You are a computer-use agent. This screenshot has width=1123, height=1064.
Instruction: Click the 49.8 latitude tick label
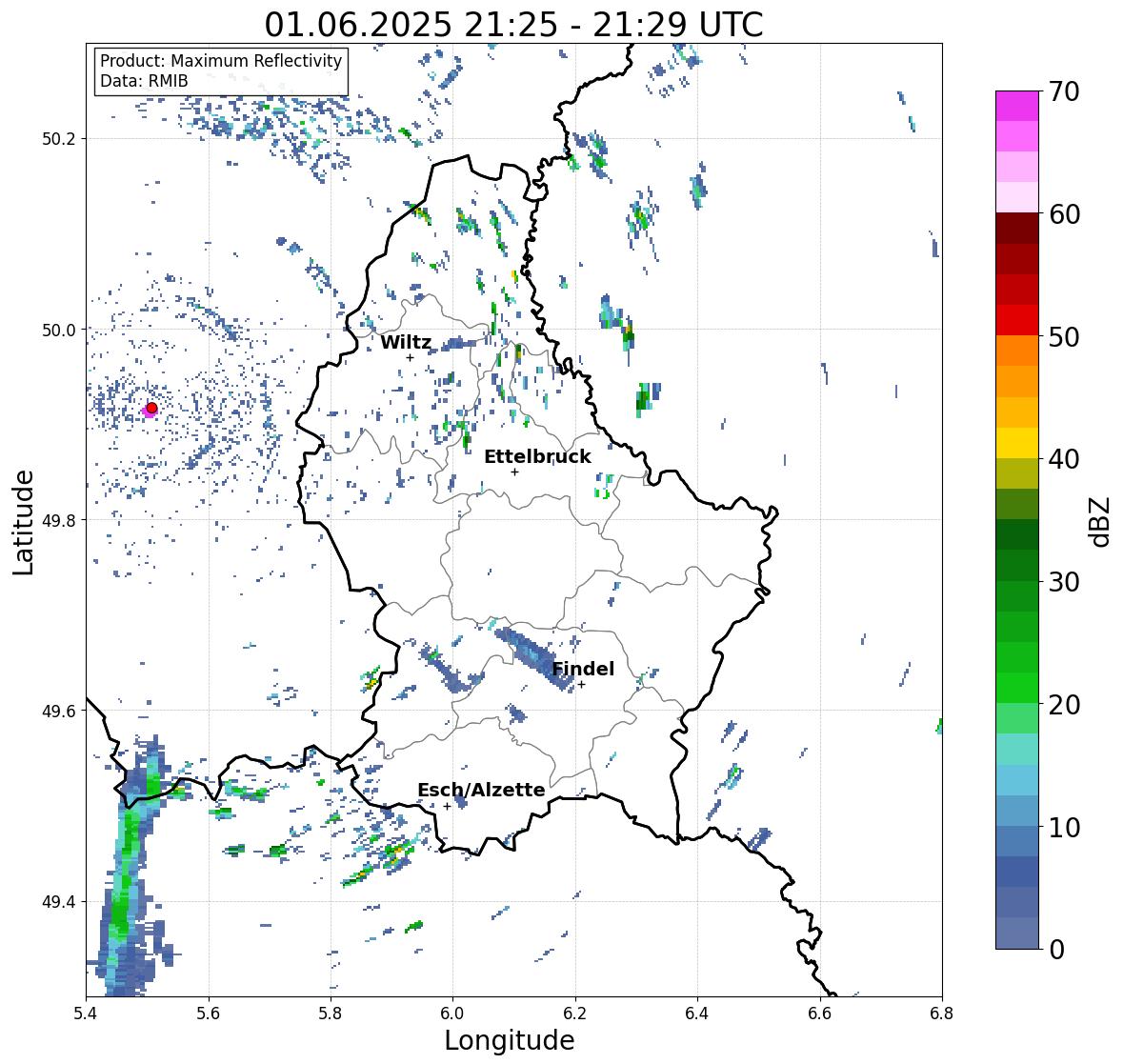59,520
